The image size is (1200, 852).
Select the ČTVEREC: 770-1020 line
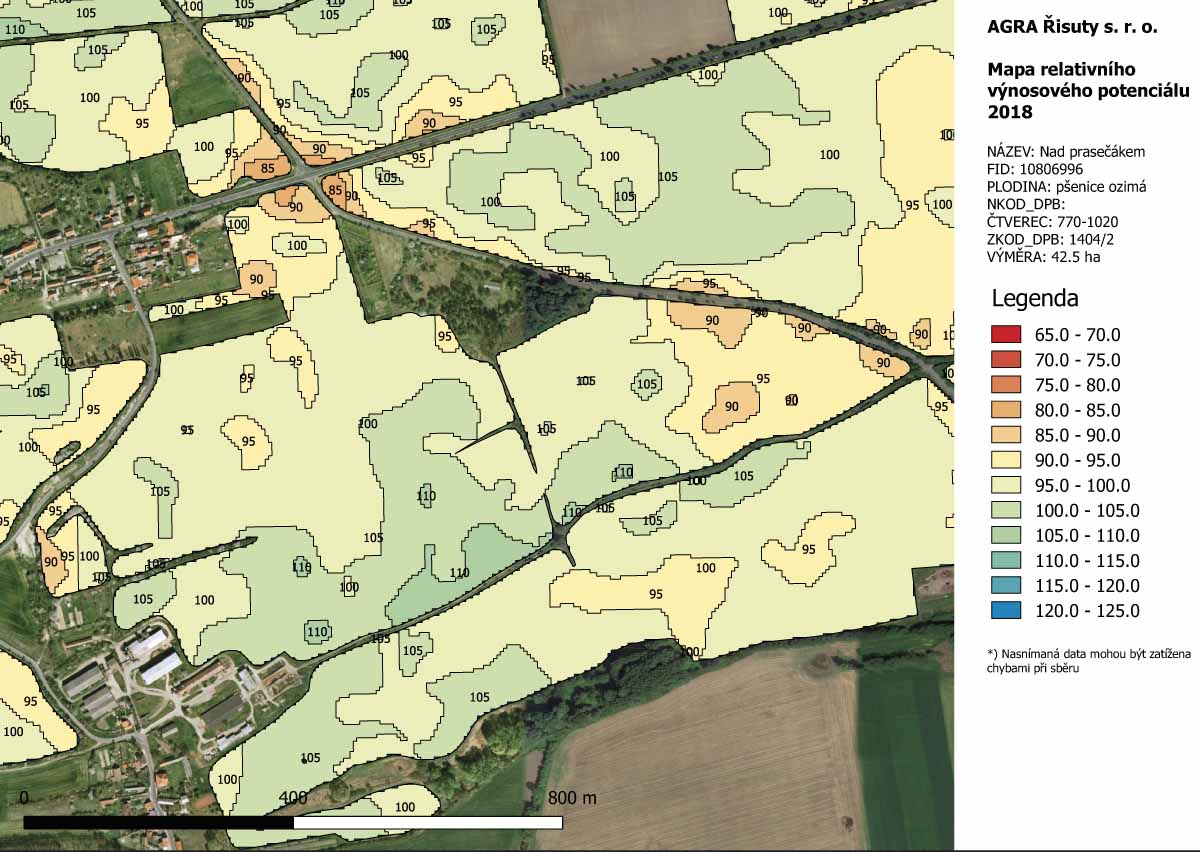coord(1052,222)
